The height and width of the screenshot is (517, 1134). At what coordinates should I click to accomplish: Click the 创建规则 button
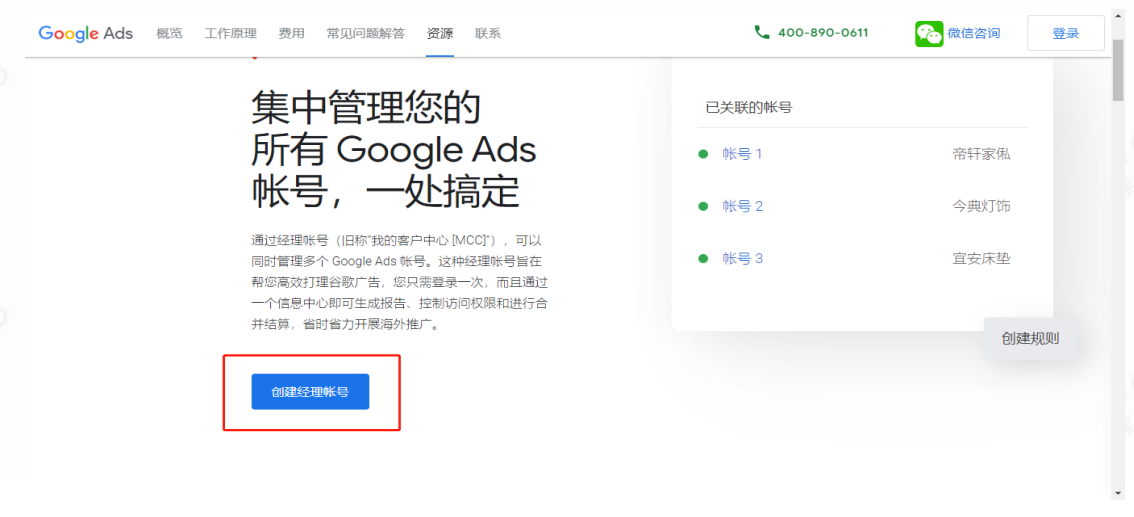tap(1030, 338)
